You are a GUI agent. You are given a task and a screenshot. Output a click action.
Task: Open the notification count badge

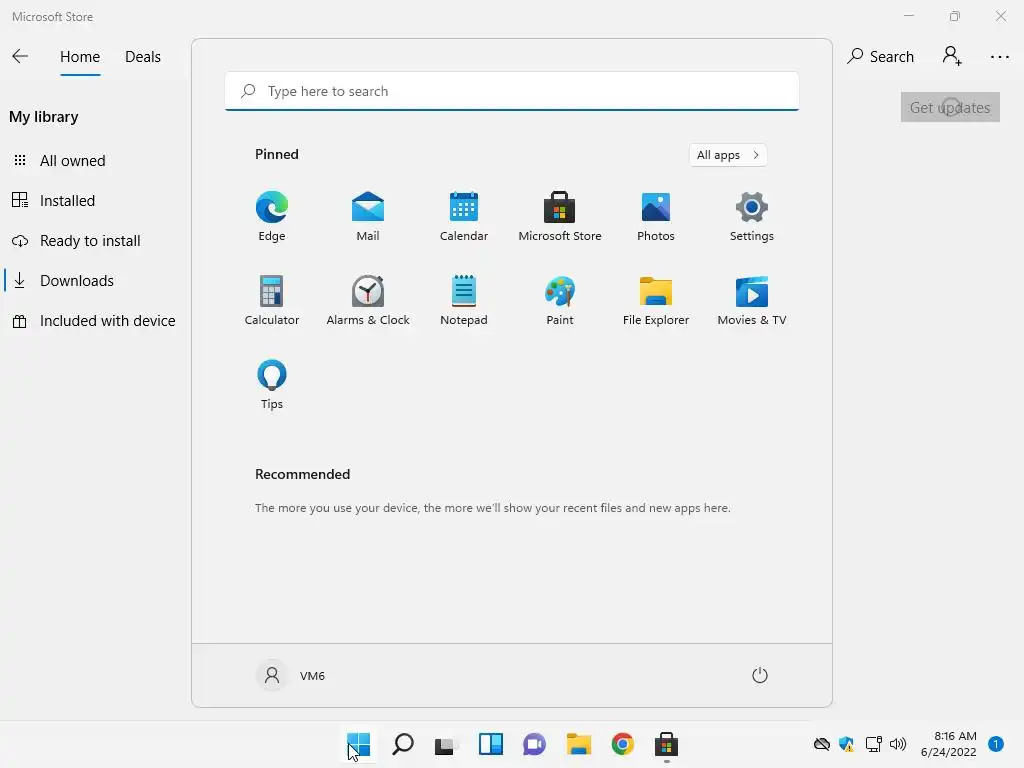point(996,744)
